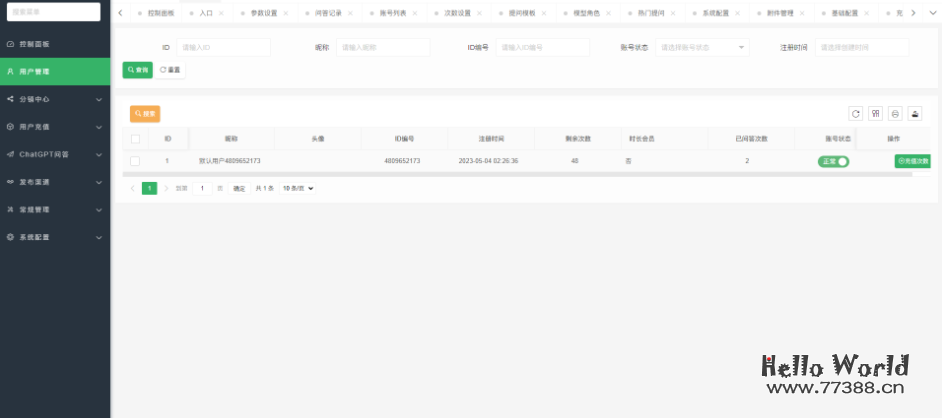Expand 用户充值 sidebar menu
942x418 pixels.
55,127
